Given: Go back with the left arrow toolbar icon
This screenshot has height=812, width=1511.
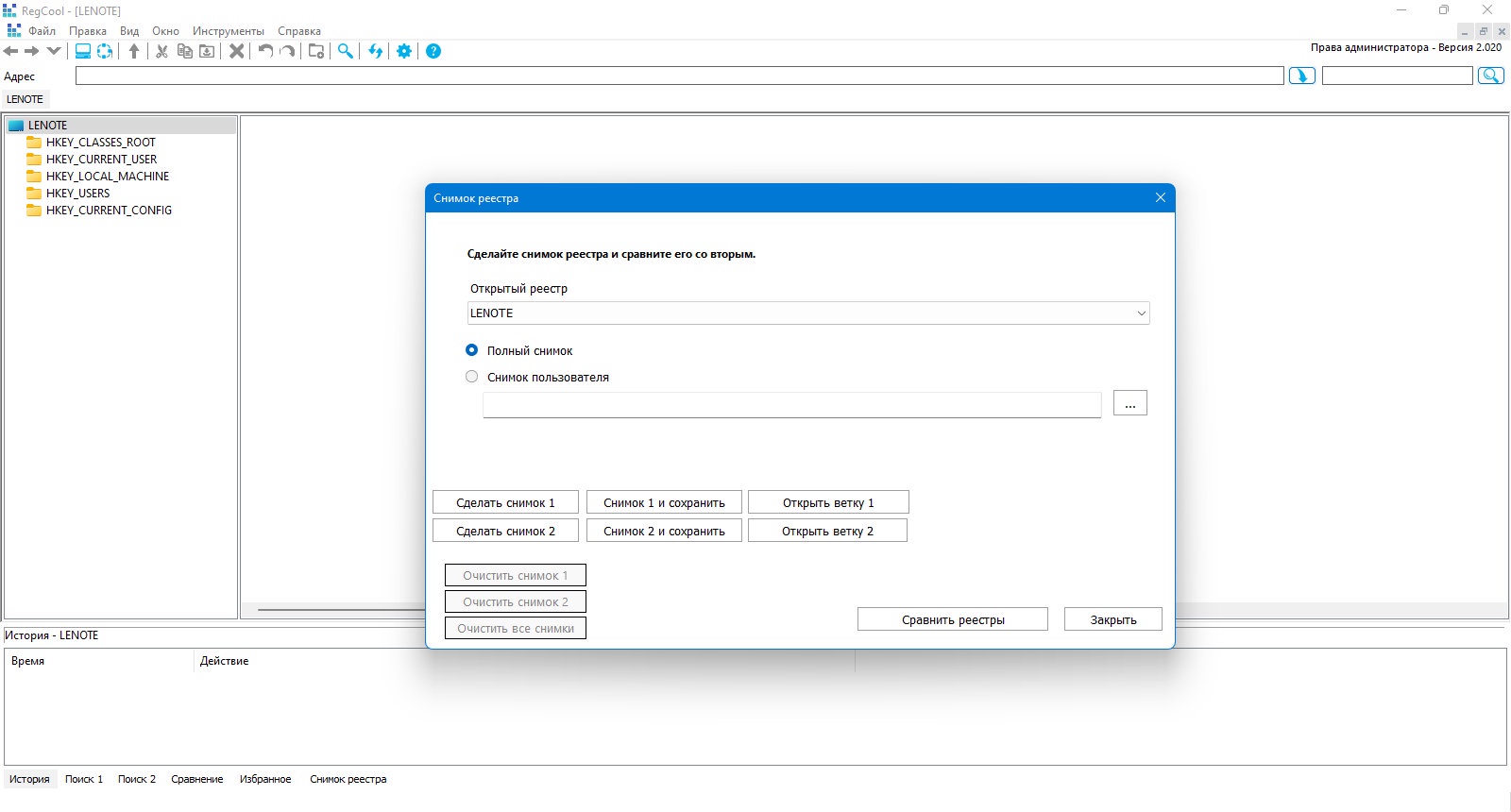Looking at the screenshot, I should pos(11,51).
